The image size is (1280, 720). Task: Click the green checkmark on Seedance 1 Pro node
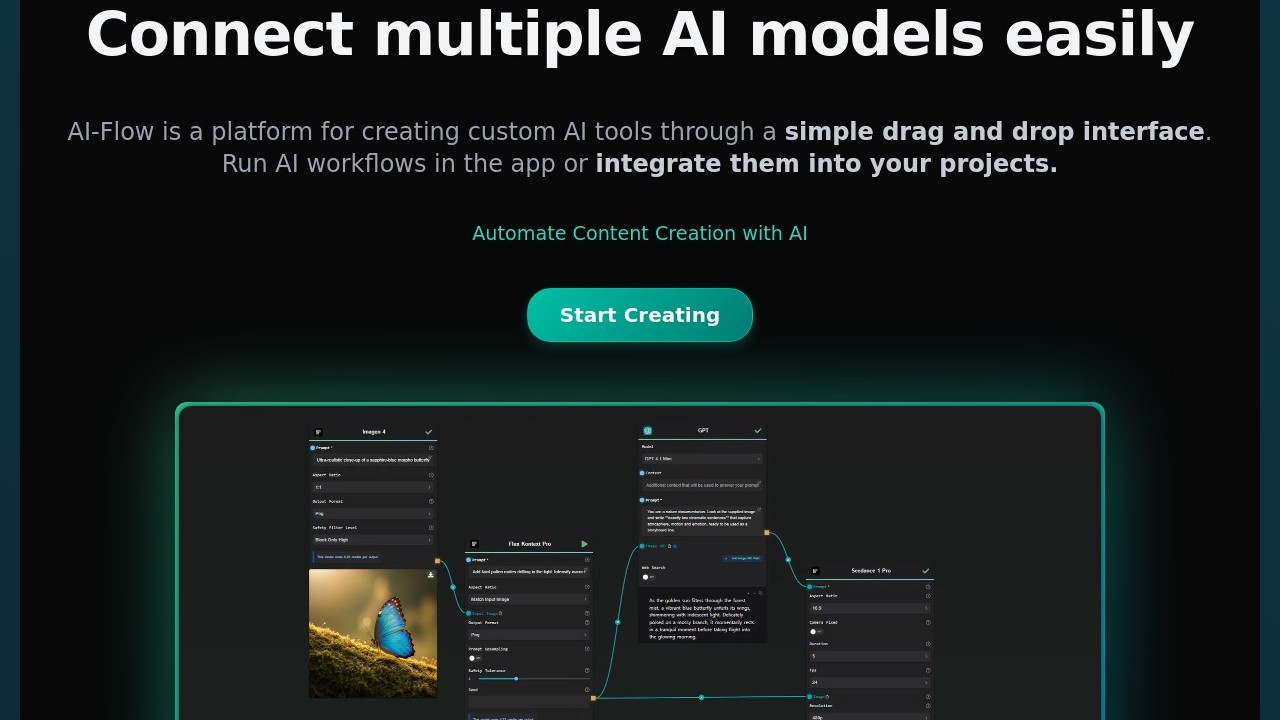coord(926,571)
